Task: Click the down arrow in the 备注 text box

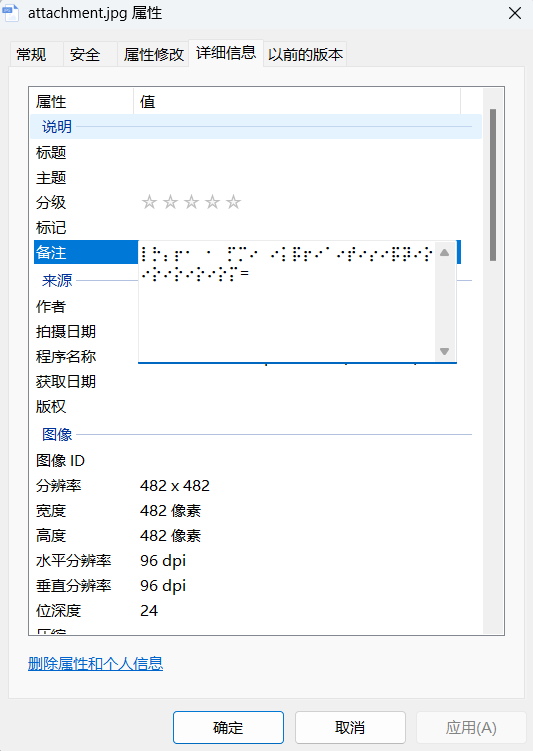Action: [x=444, y=351]
